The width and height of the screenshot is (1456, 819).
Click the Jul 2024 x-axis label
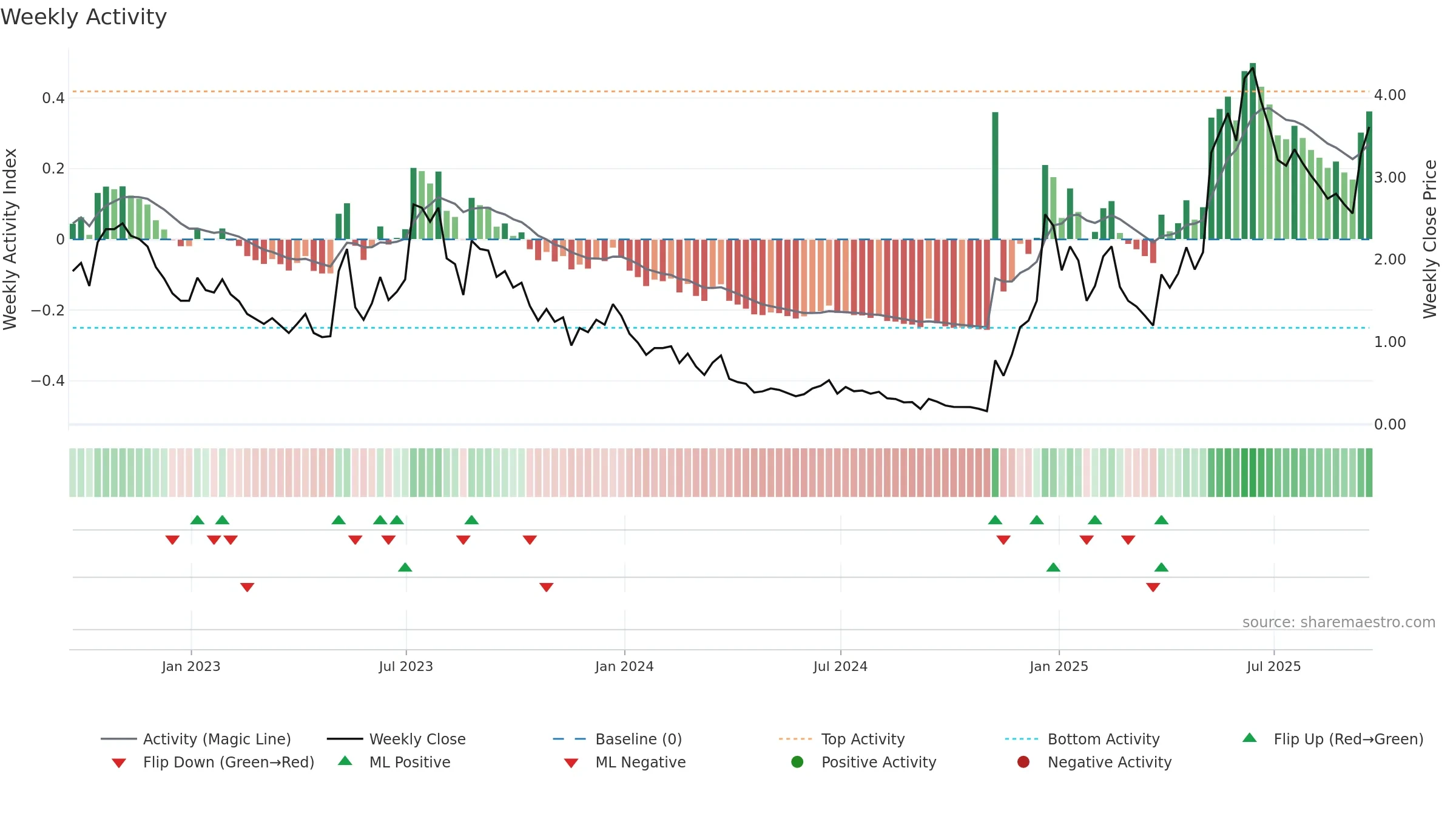point(840,666)
